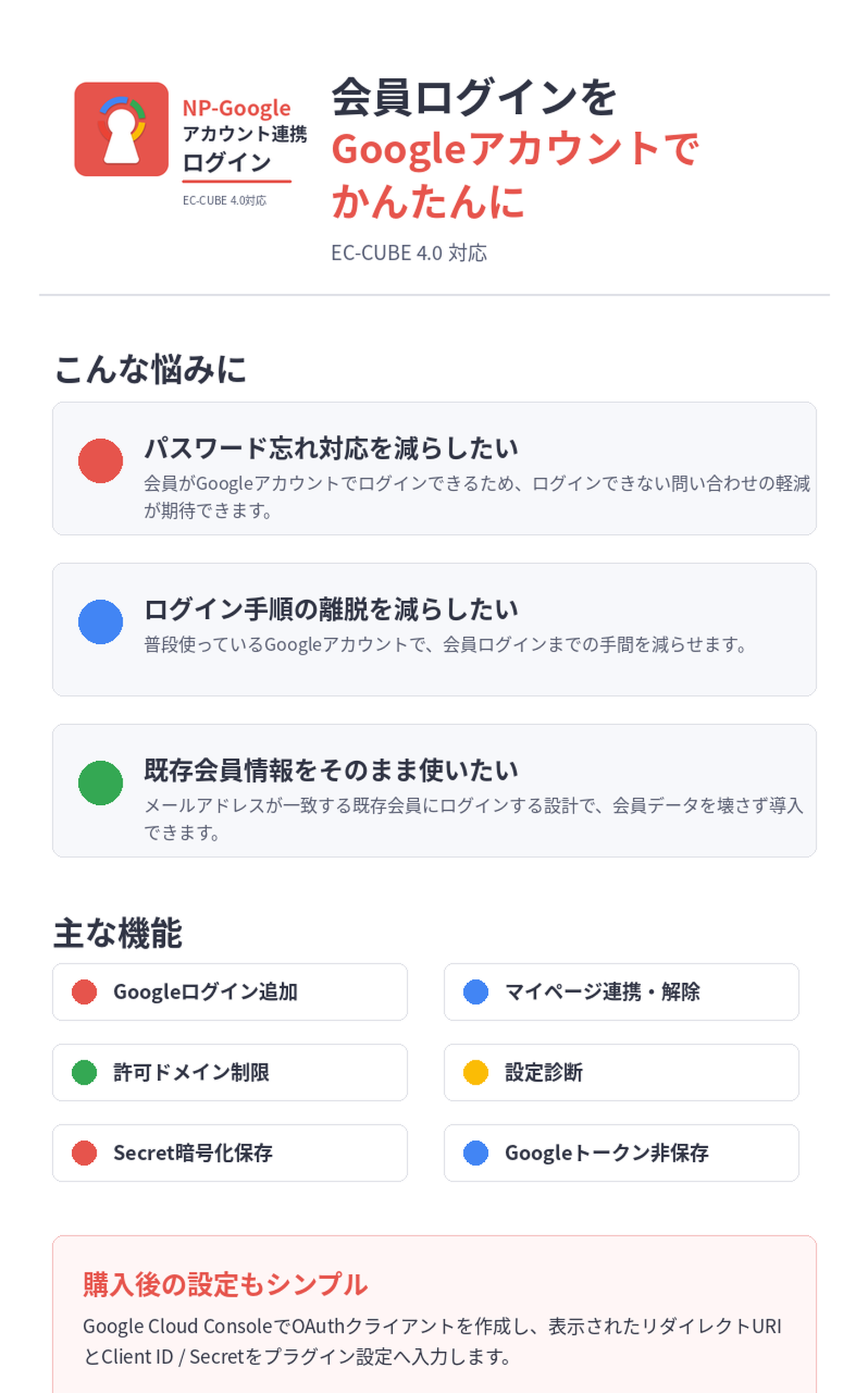Click the こんな悩みに section heading
This screenshot has height=1393, width=868.
tap(151, 368)
